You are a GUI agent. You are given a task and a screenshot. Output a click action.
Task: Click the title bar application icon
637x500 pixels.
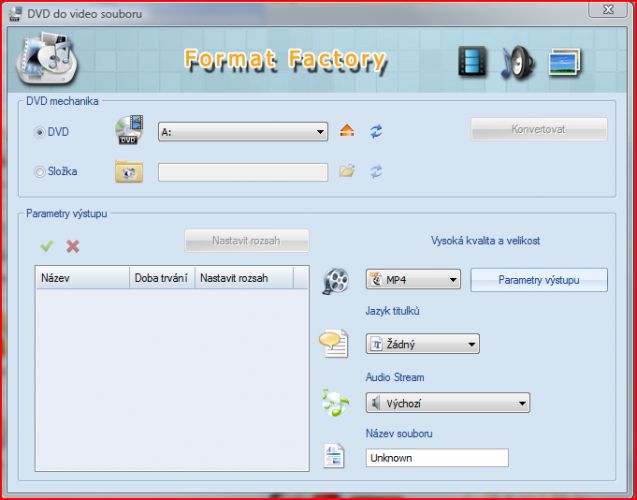(15, 13)
